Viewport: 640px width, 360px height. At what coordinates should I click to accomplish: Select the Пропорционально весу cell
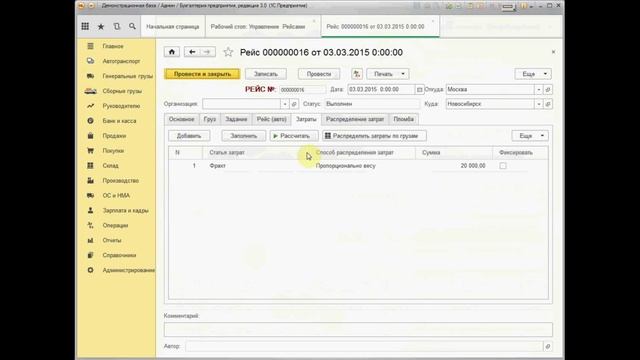[363, 166]
